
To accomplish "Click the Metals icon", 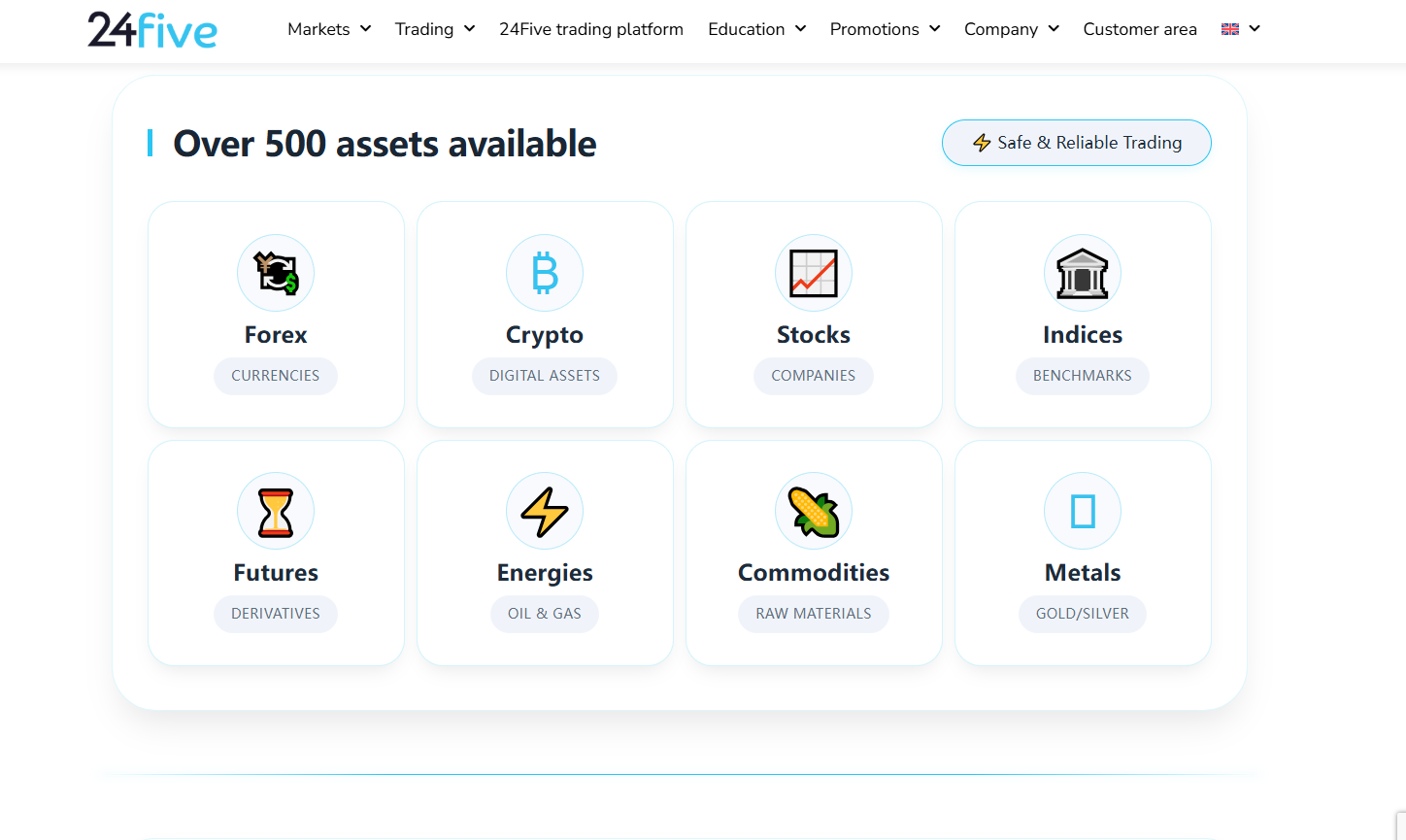I will (x=1083, y=511).
